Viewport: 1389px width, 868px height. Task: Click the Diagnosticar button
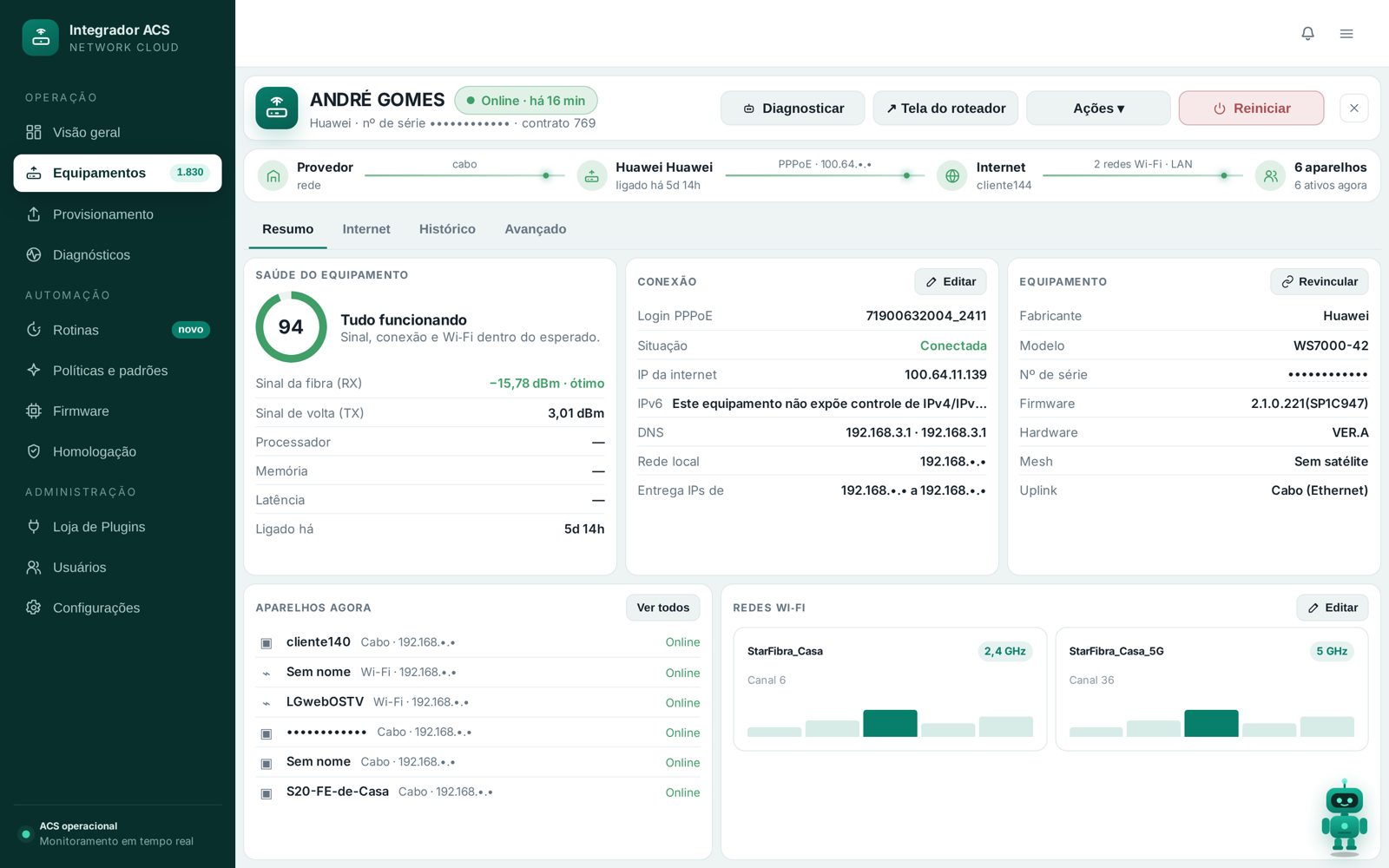pos(793,108)
